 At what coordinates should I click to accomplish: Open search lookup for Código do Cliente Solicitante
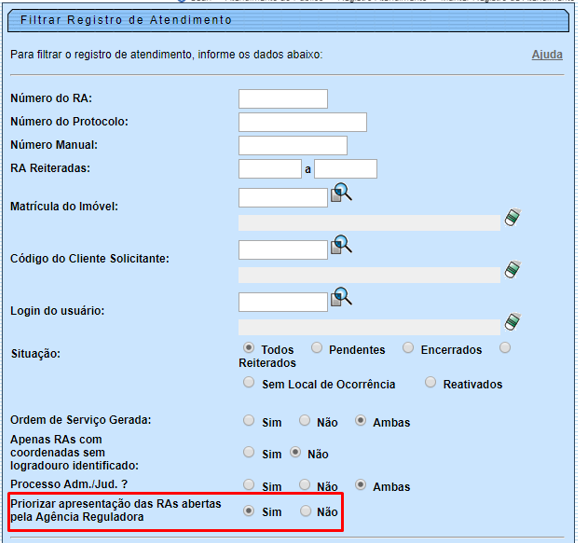[x=341, y=245]
